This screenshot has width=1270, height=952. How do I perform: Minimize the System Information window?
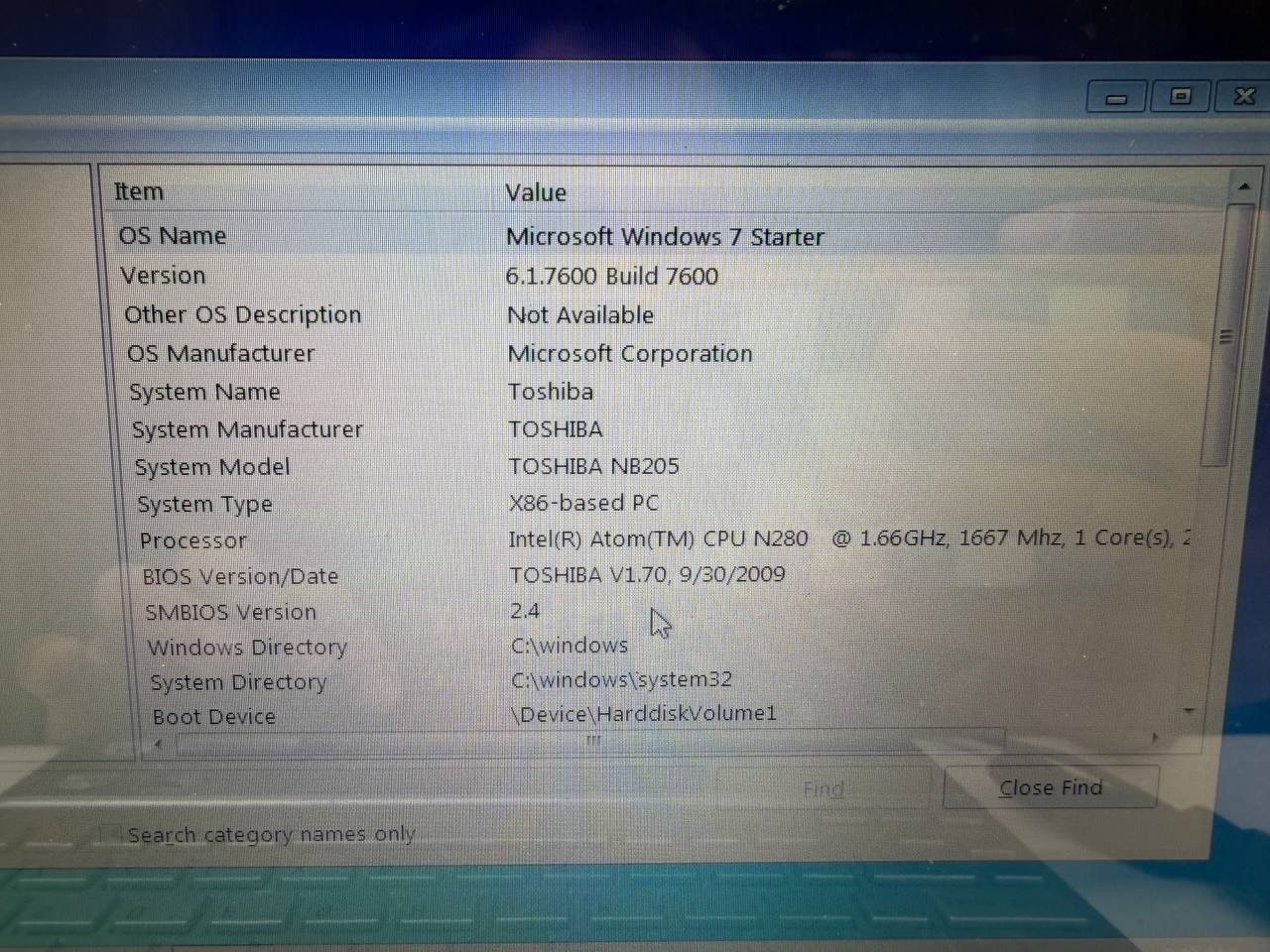click(1116, 97)
